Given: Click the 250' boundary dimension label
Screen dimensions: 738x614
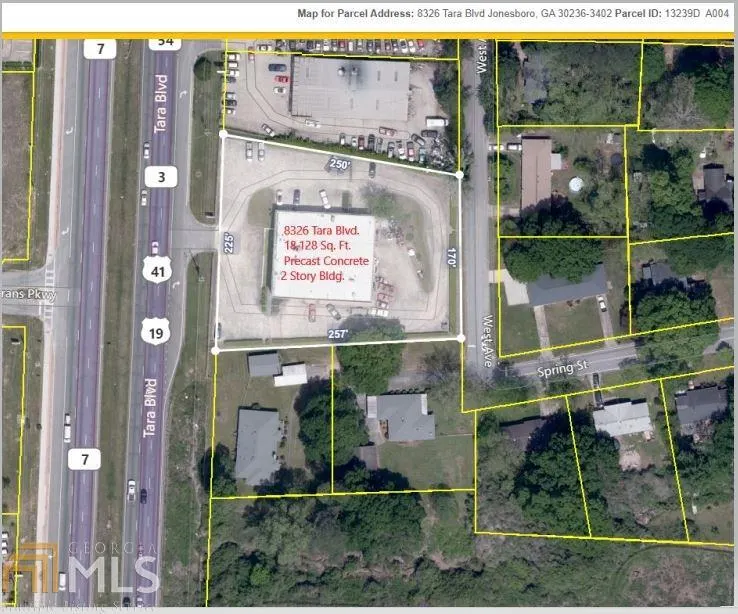Looking at the screenshot, I should coord(341,163).
